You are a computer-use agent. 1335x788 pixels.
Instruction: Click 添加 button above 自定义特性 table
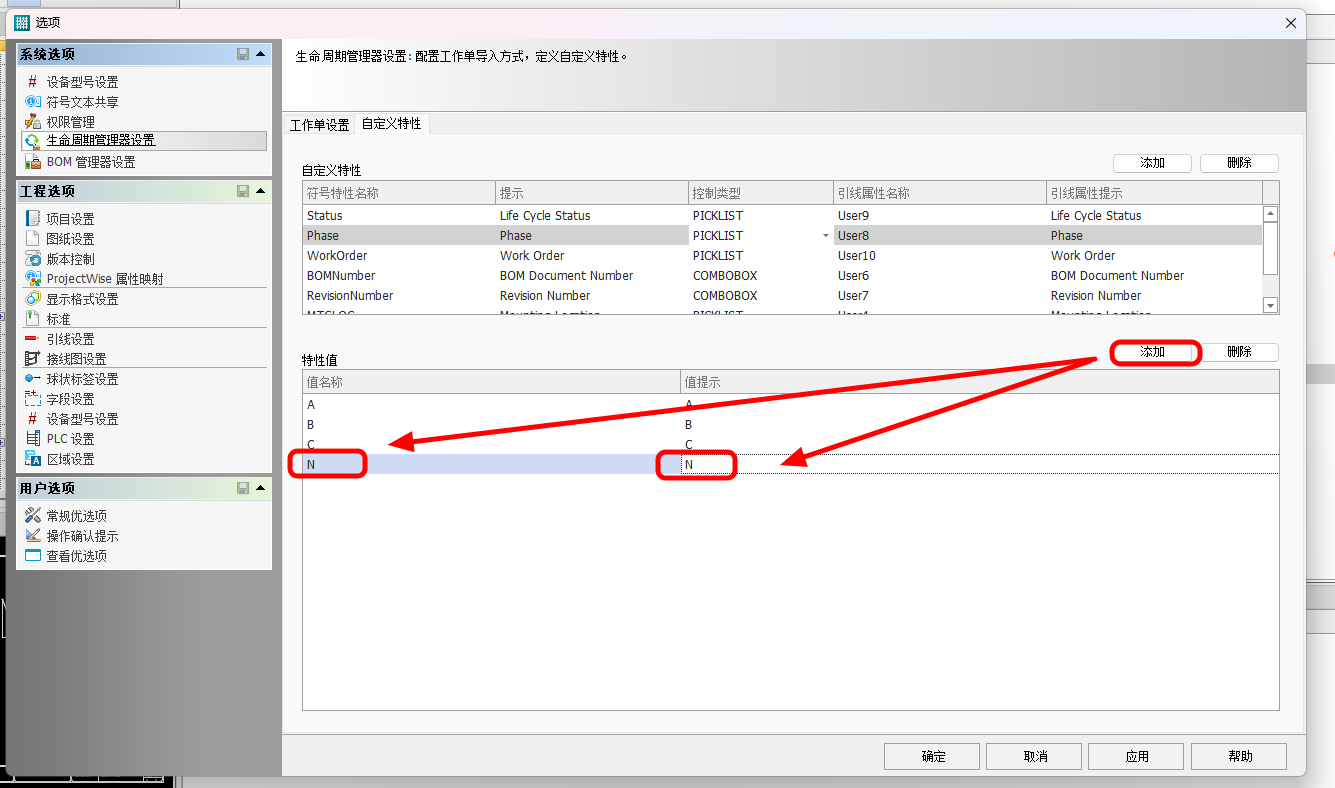[x=1152, y=163]
